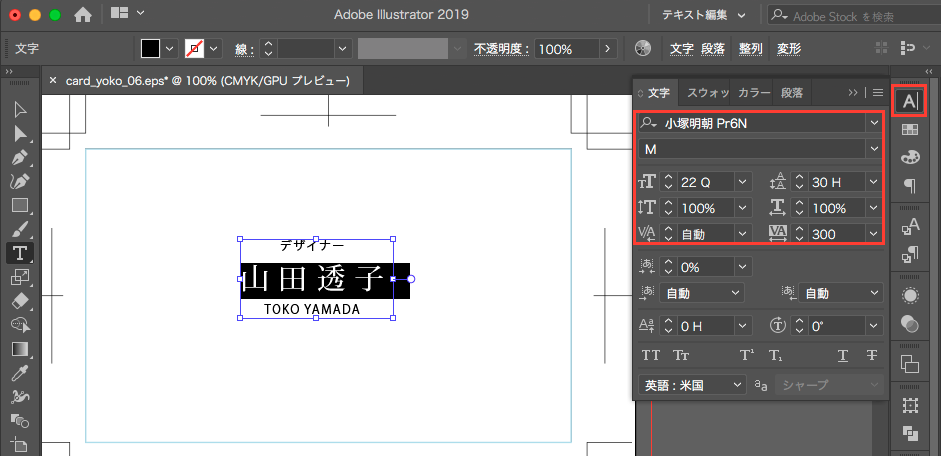Toggle Underline text style

(x=842, y=355)
